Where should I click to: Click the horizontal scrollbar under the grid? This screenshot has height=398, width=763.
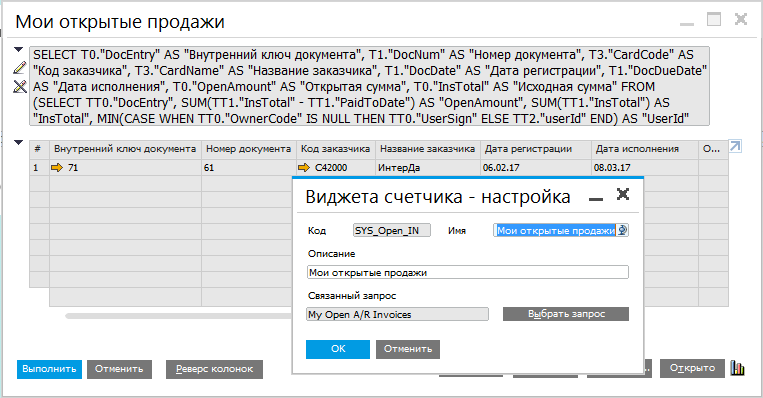coord(179,316)
